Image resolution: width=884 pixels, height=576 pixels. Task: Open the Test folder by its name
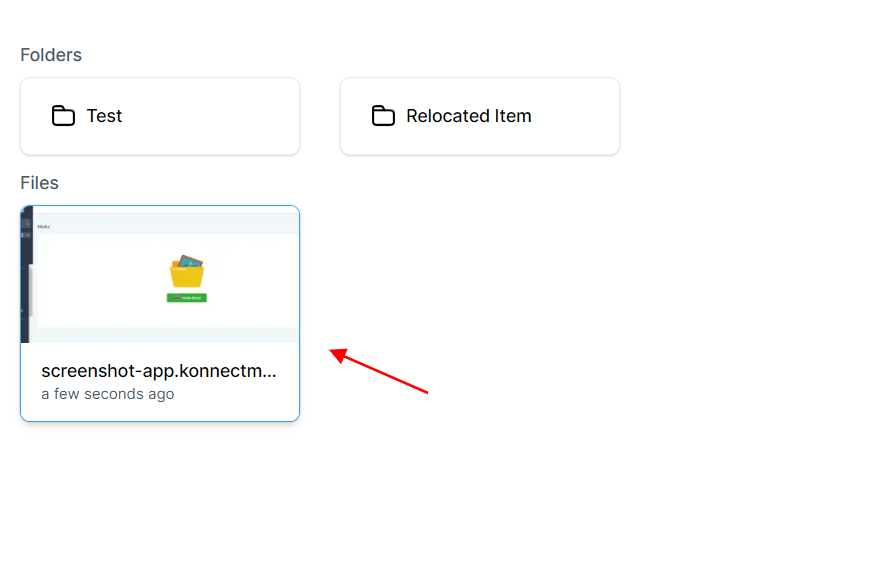pos(104,116)
